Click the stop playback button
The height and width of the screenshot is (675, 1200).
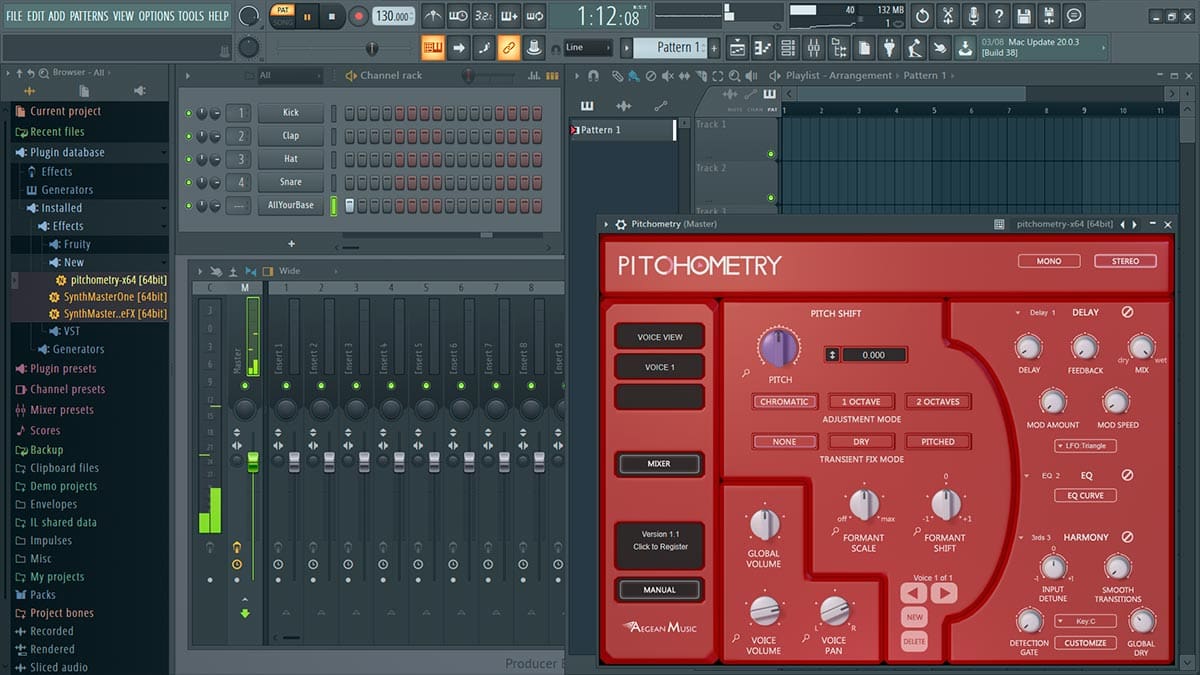click(333, 16)
